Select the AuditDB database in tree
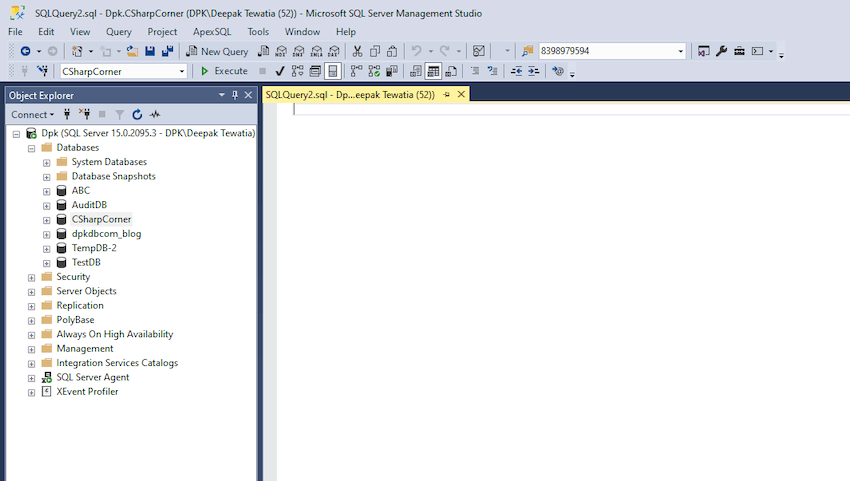This screenshot has width=850, height=481. pos(89,205)
